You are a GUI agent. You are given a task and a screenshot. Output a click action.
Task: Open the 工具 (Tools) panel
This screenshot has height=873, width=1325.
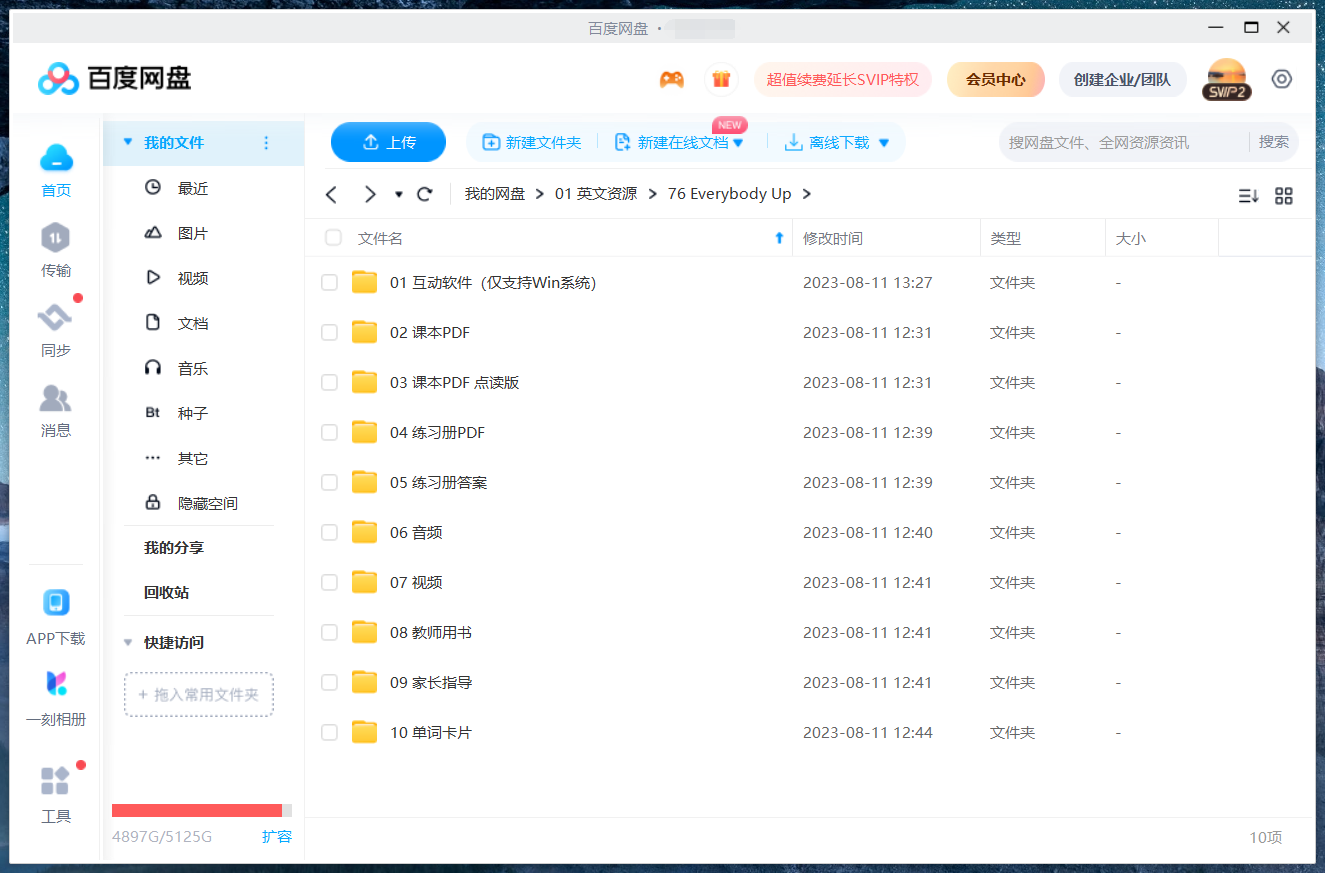point(56,795)
